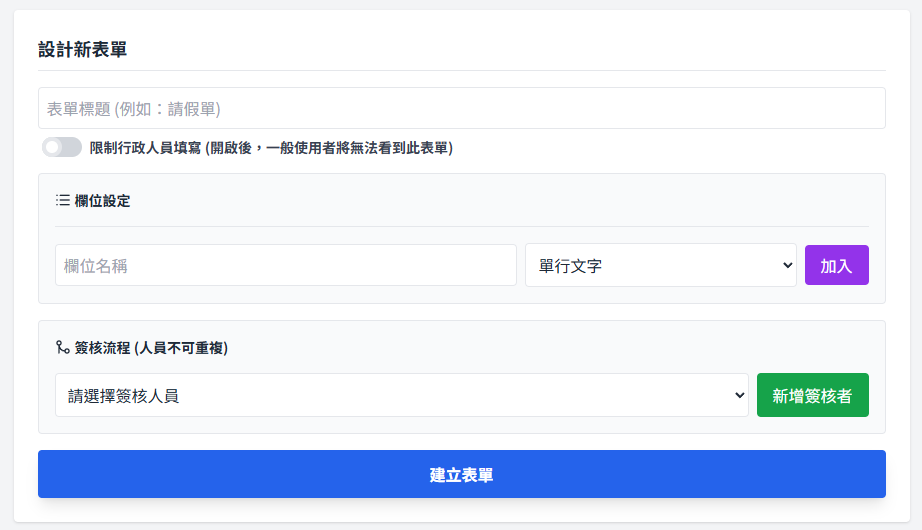Image resolution: width=922 pixels, height=530 pixels.
Task: Submit with the blue 建立表單 button
Action: 461,474
